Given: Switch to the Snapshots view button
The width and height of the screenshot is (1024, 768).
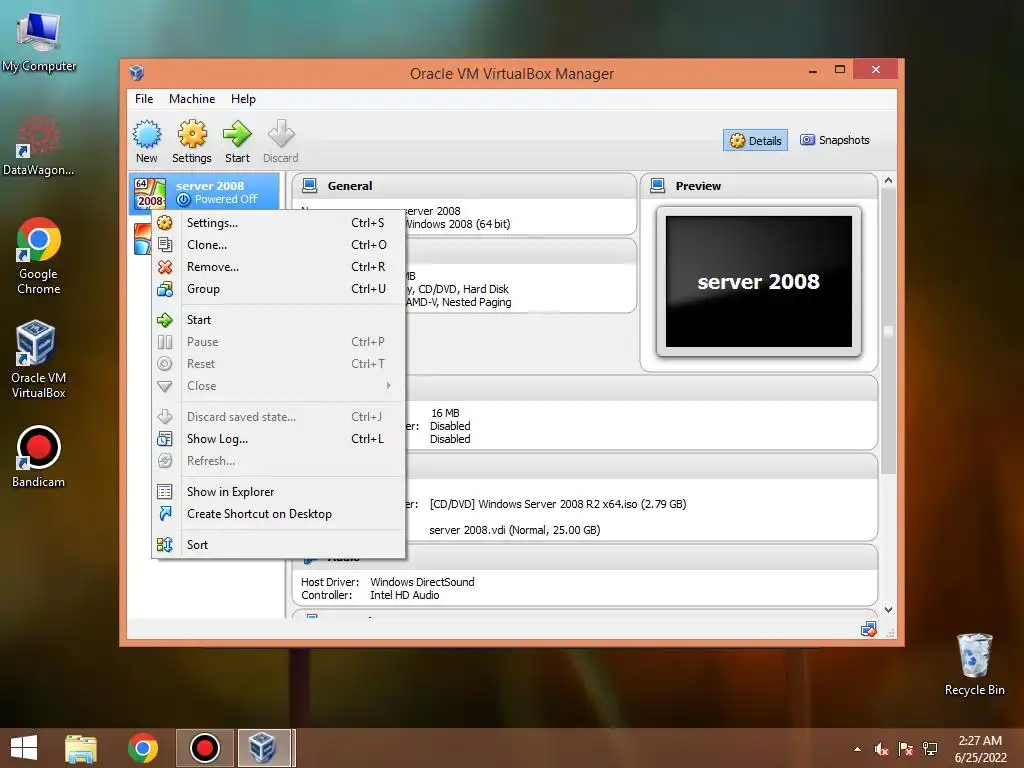Looking at the screenshot, I should point(835,140).
